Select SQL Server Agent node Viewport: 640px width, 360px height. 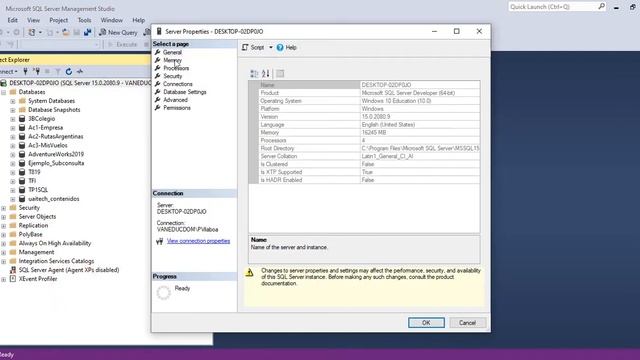pyautogui.click(x=69, y=270)
